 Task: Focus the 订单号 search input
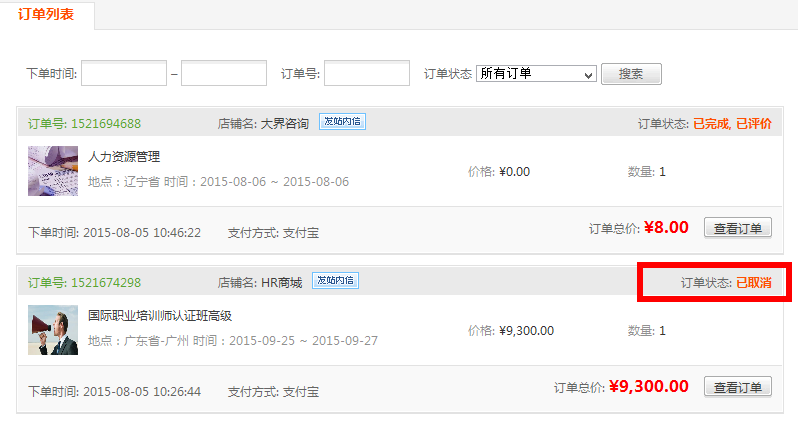click(x=366, y=74)
